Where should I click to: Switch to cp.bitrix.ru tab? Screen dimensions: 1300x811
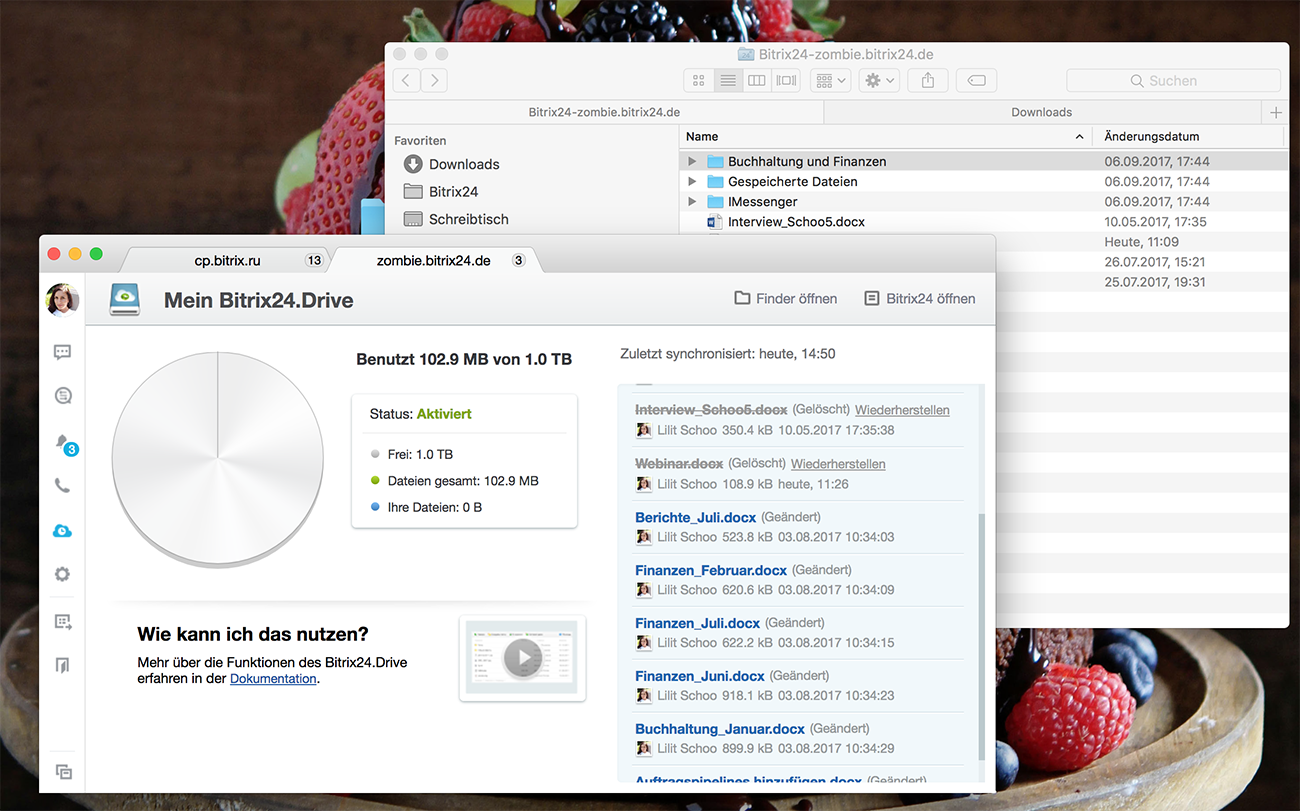pyautogui.click(x=227, y=260)
